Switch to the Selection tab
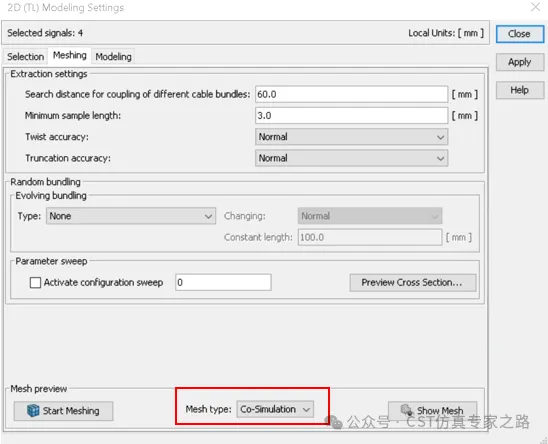548x444 pixels. click(x=26, y=57)
